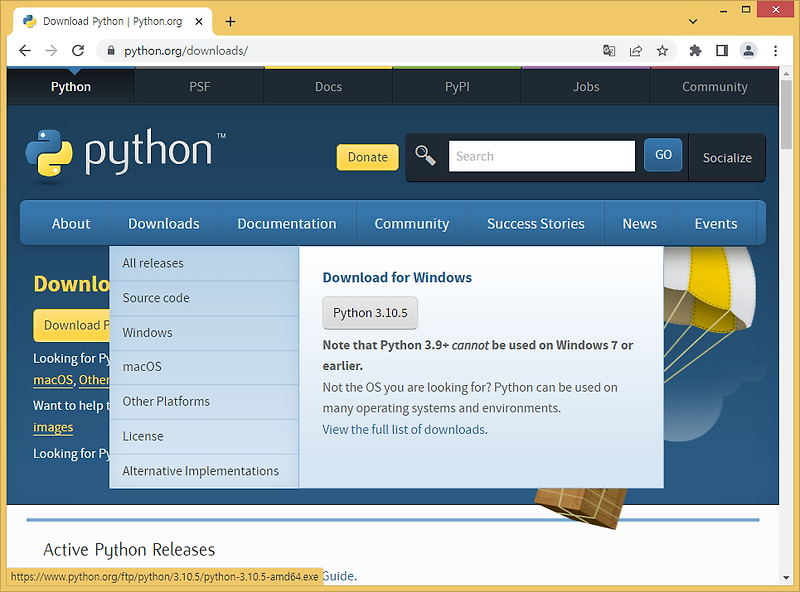Click the browser forward arrow
This screenshot has width=800, height=592.
coord(51,51)
